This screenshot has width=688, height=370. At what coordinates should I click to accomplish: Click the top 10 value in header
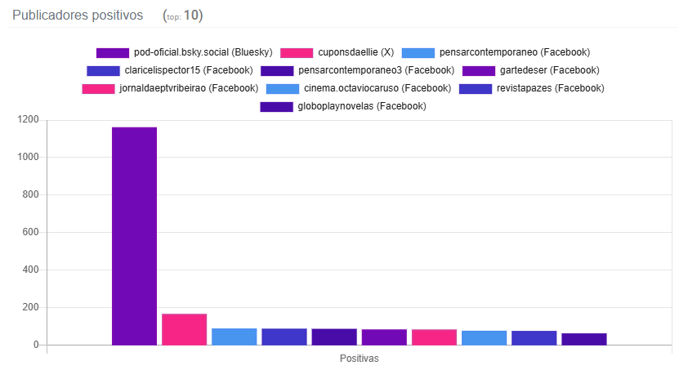coord(191,15)
